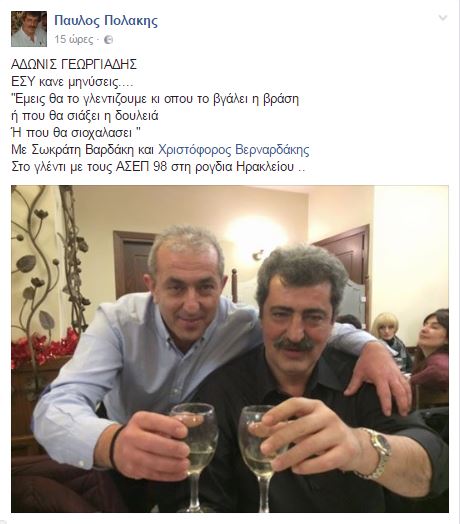
Task: Click the red tinsel decoration in photo
Action: point(43,348)
